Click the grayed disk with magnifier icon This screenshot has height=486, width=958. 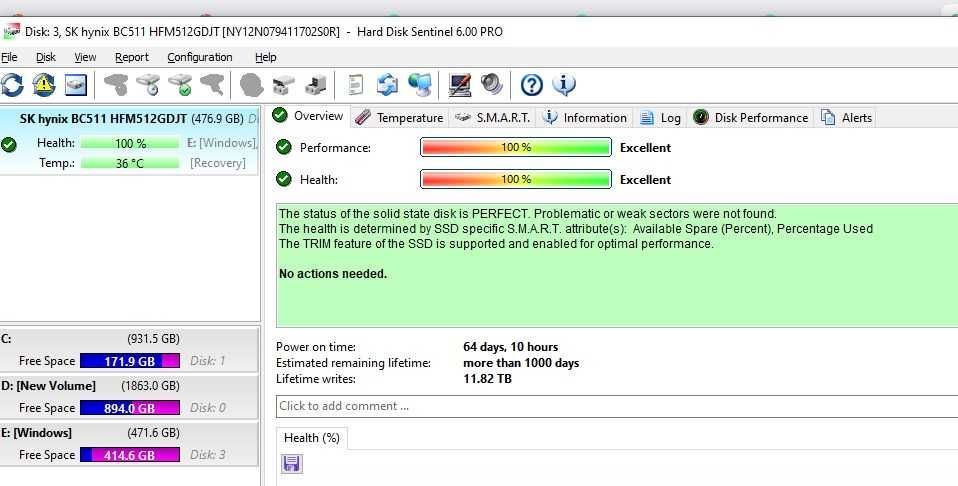[x=212, y=84]
